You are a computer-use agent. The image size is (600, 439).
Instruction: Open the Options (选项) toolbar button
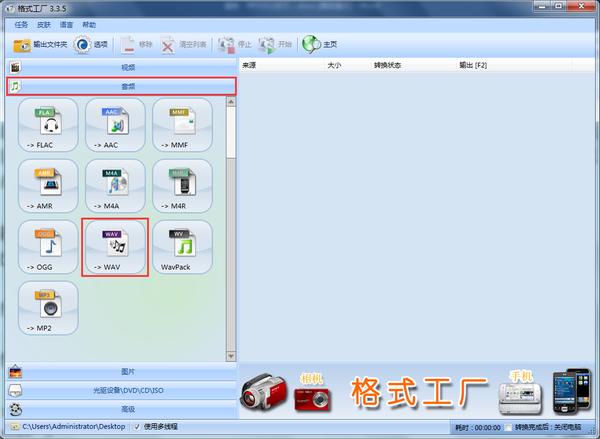91,45
